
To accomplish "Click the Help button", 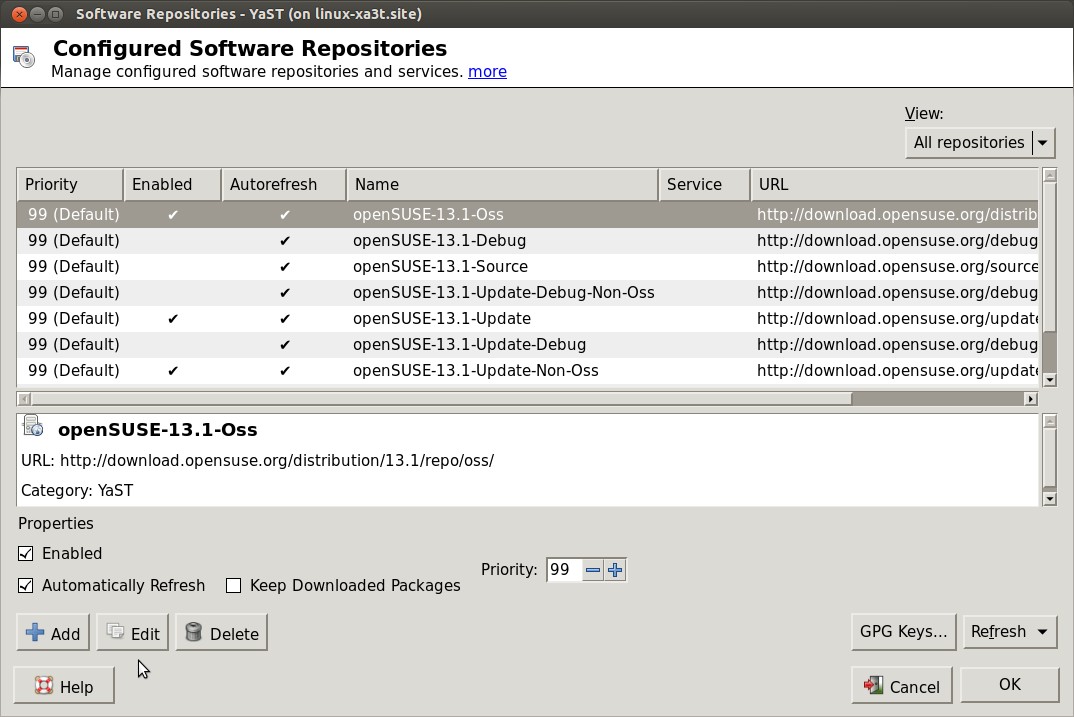I will point(64,686).
